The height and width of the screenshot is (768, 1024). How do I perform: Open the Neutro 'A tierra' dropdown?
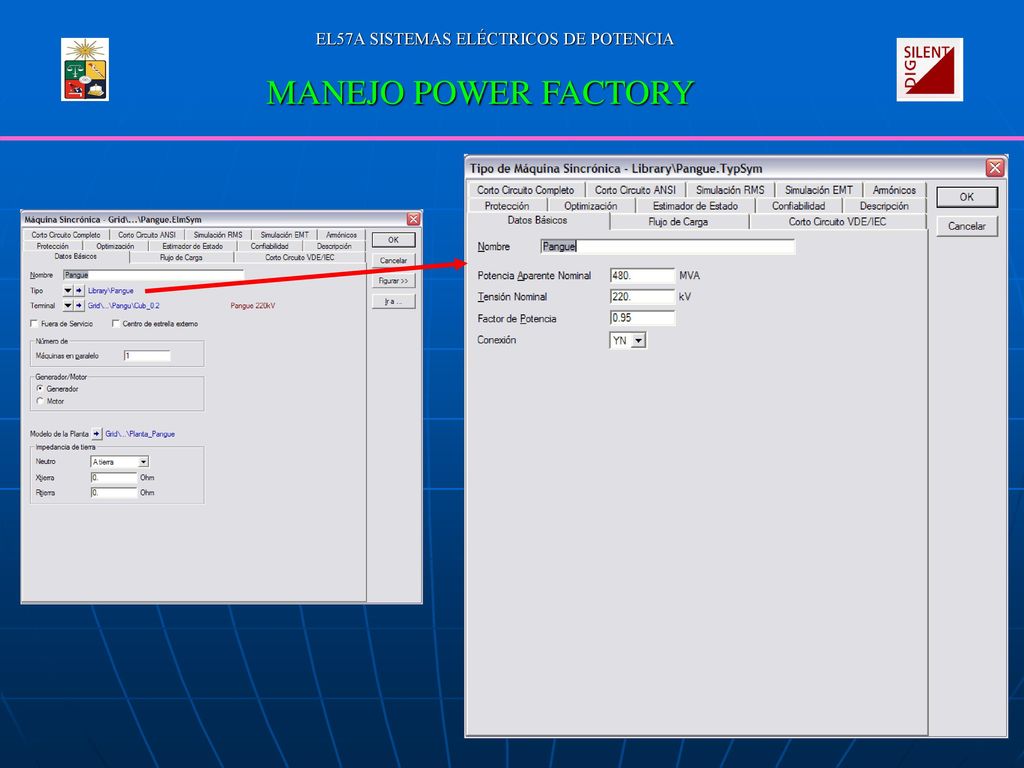pyautogui.click(x=144, y=462)
